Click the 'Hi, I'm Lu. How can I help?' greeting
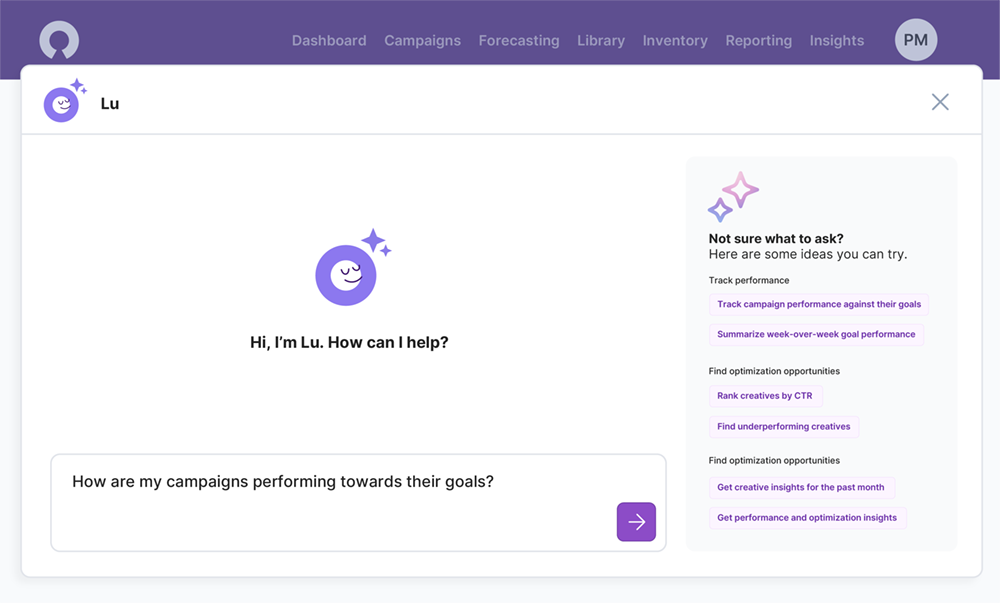This screenshot has width=1000, height=603. 349,342
